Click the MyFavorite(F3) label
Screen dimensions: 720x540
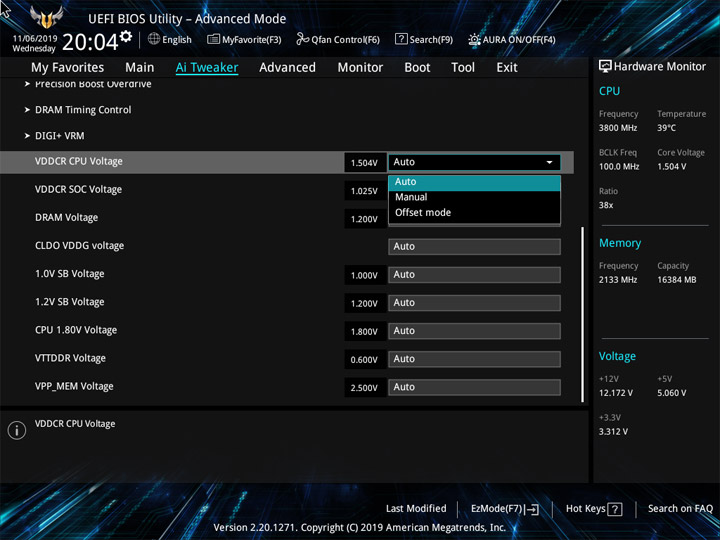[252, 40]
